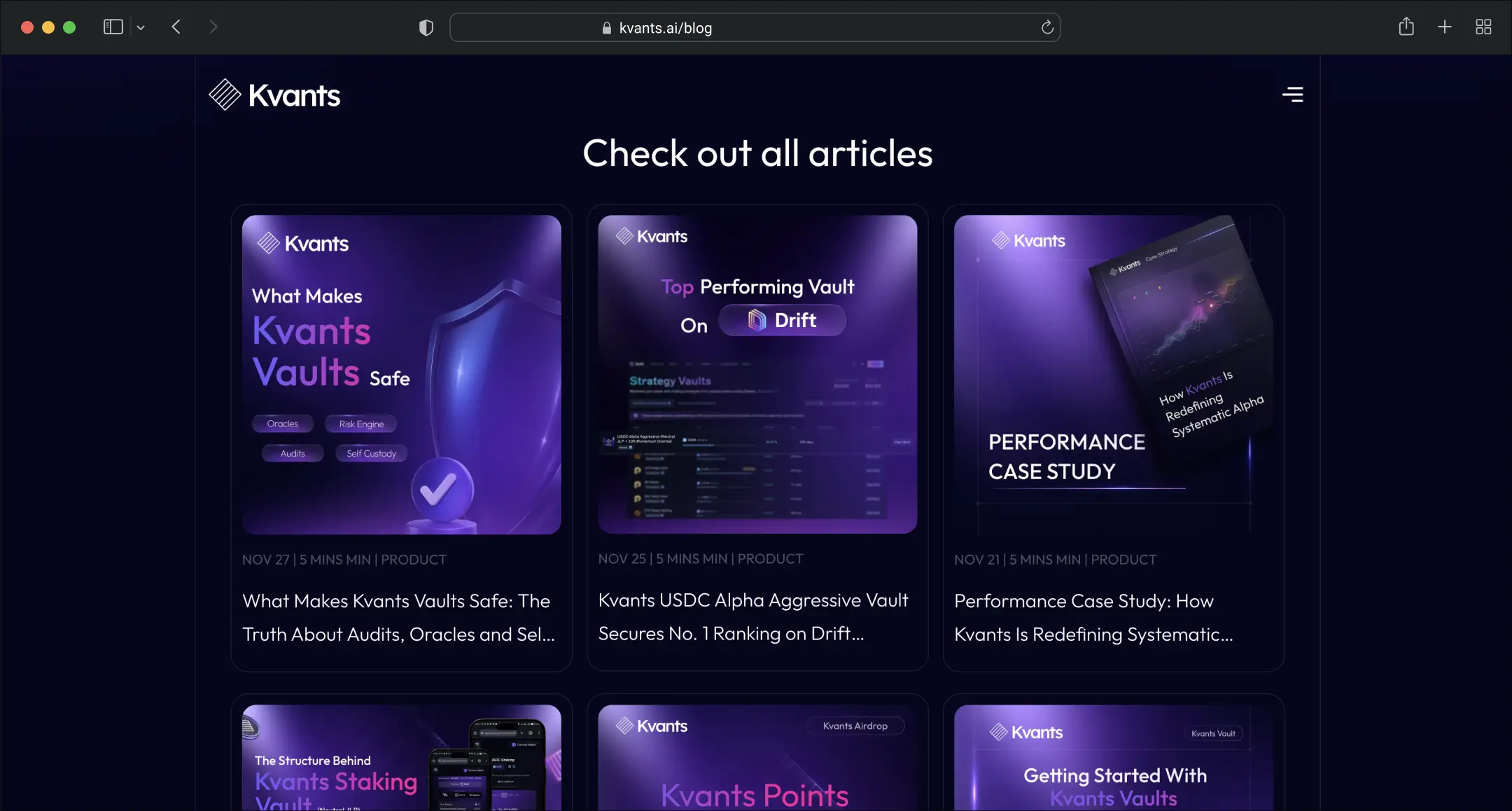
Task: Add a new tab with plus icon
Action: click(1445, 27)
